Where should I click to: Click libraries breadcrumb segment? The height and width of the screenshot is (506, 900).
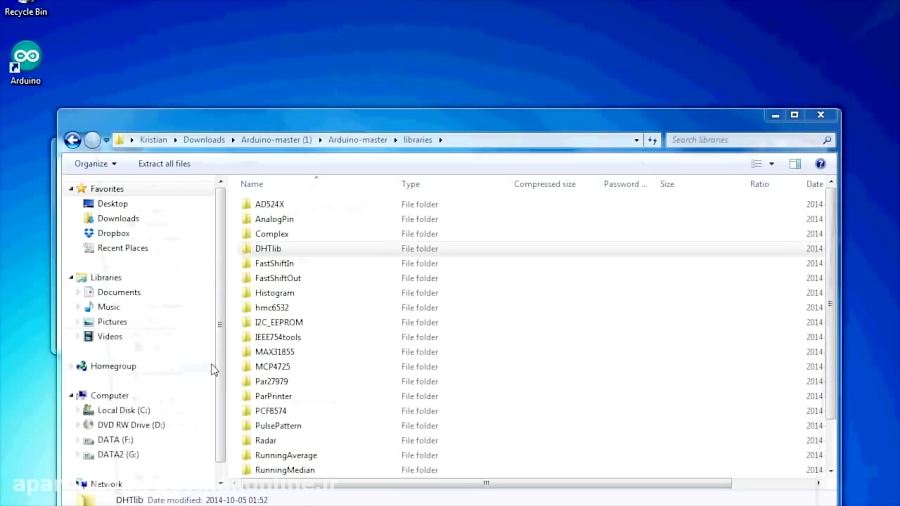point(417,140)
